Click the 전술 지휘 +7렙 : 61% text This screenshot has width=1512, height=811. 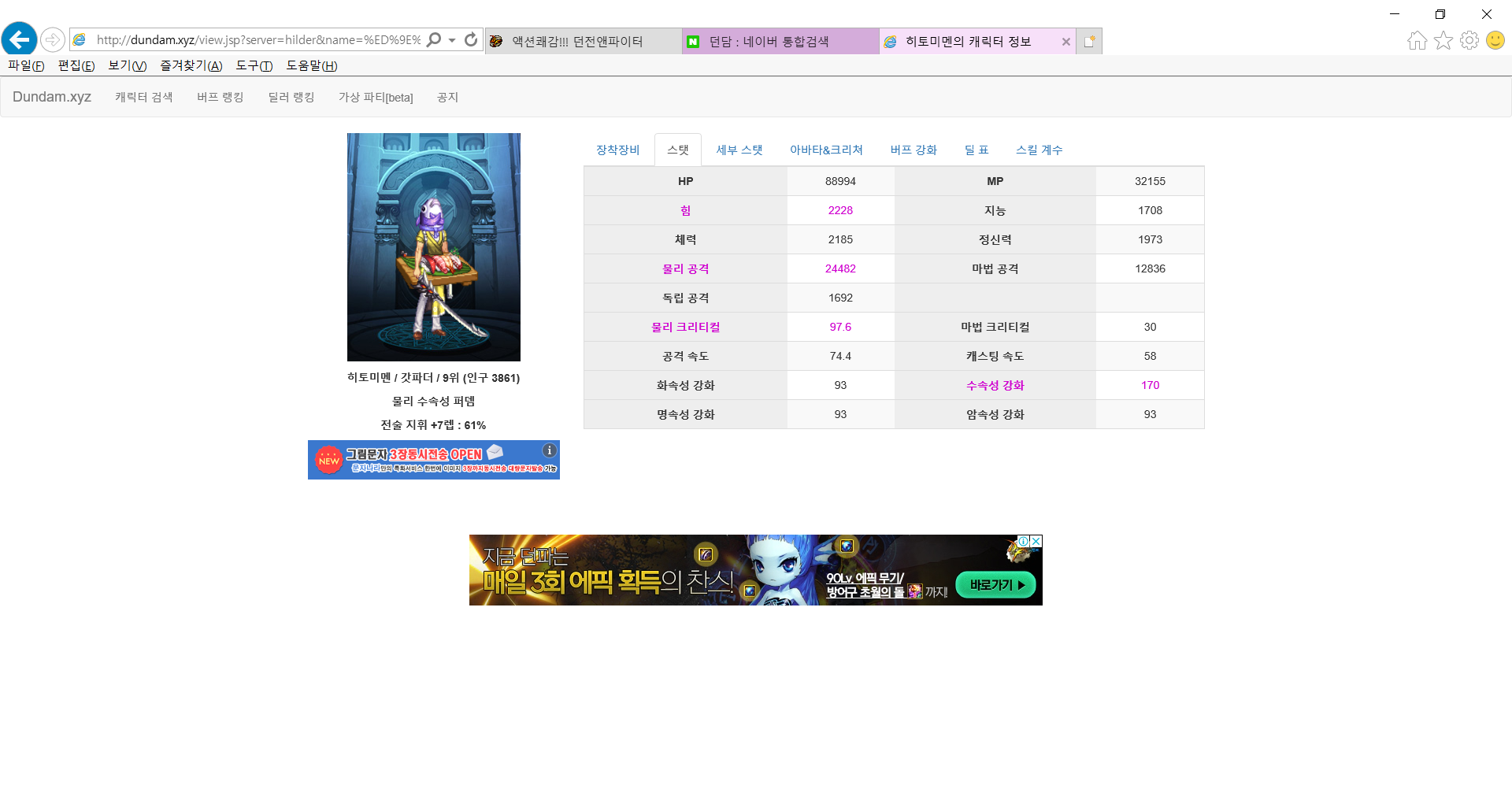pyautogui.click(x=434, y=425)
